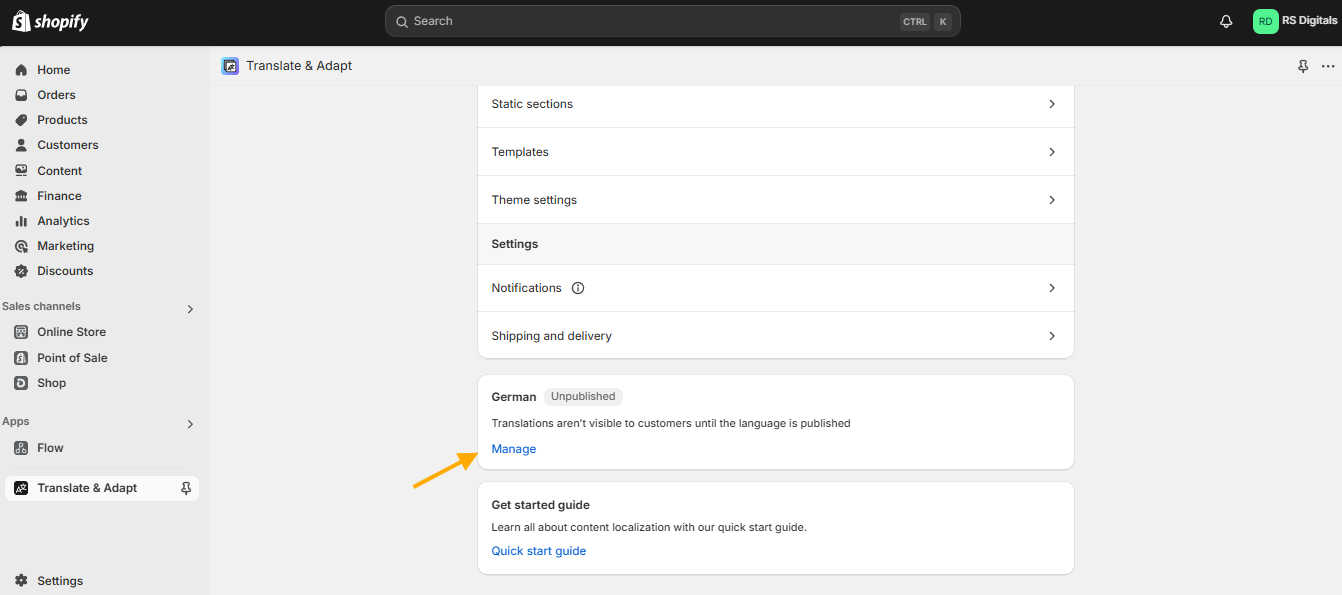Click the info icon next to Notifications
The image size is (1342, 595).
(x=578, y=288)
